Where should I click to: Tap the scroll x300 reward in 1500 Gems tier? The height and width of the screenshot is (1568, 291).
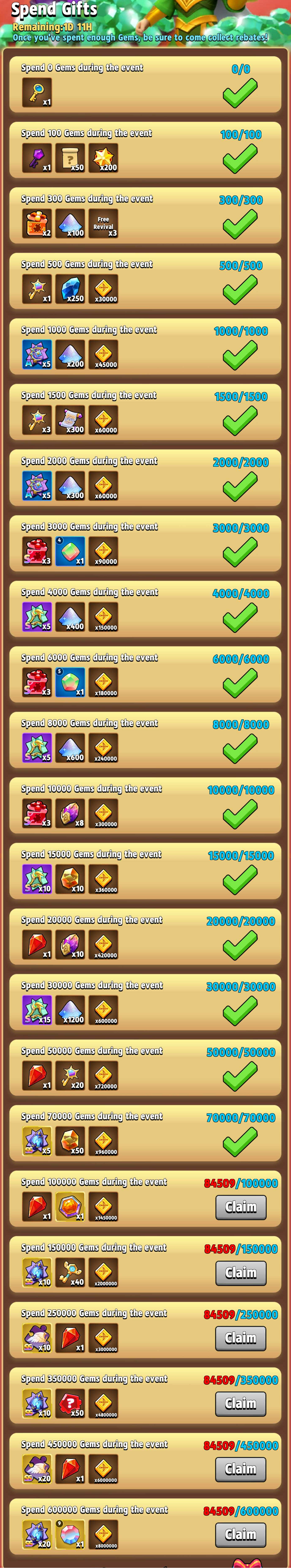70,420
